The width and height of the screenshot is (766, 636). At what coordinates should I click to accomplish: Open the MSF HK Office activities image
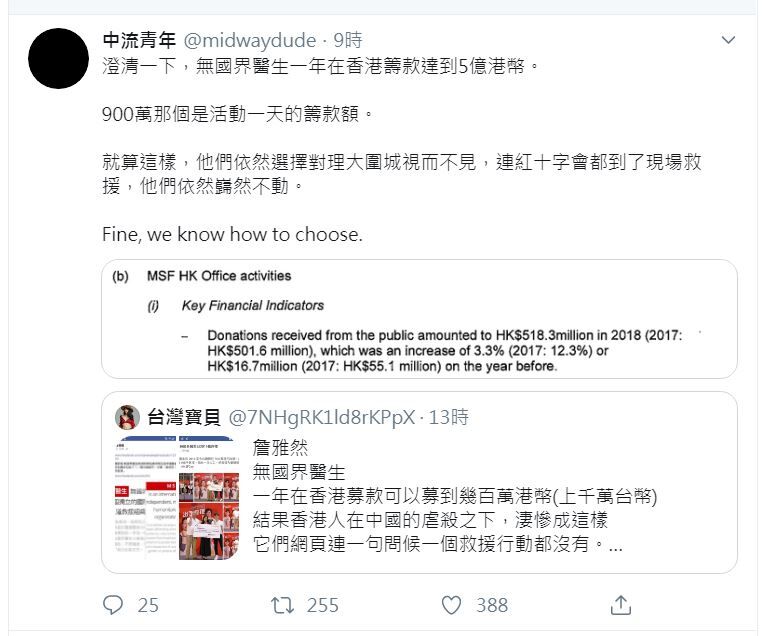419,319
